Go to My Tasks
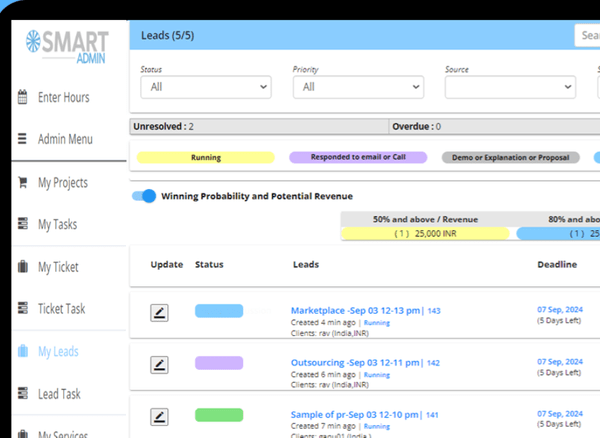Viewport: 600px width, 438px height. coord(57,224)
